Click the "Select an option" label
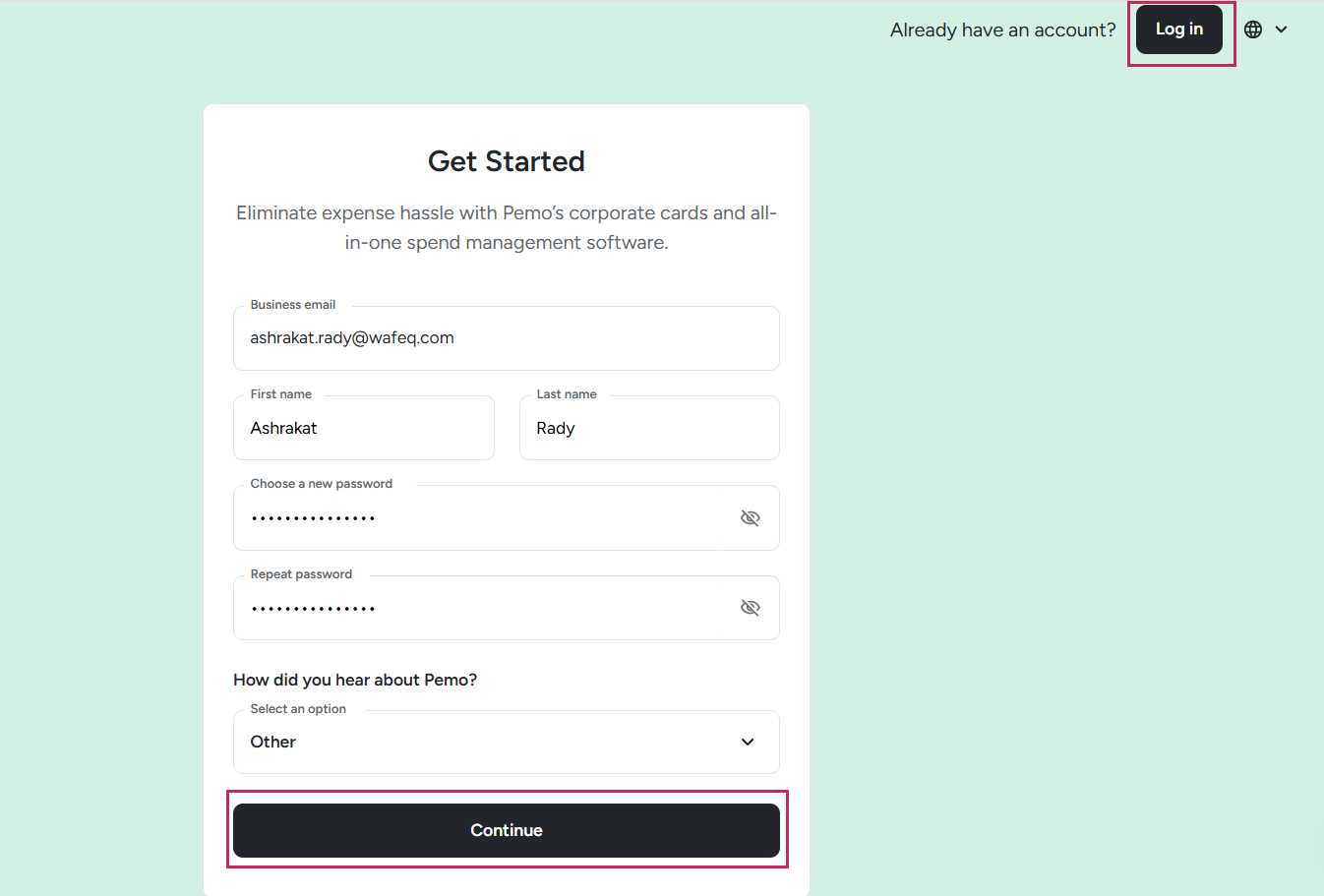Screen dimensions: 1324x896 (298, 709)
